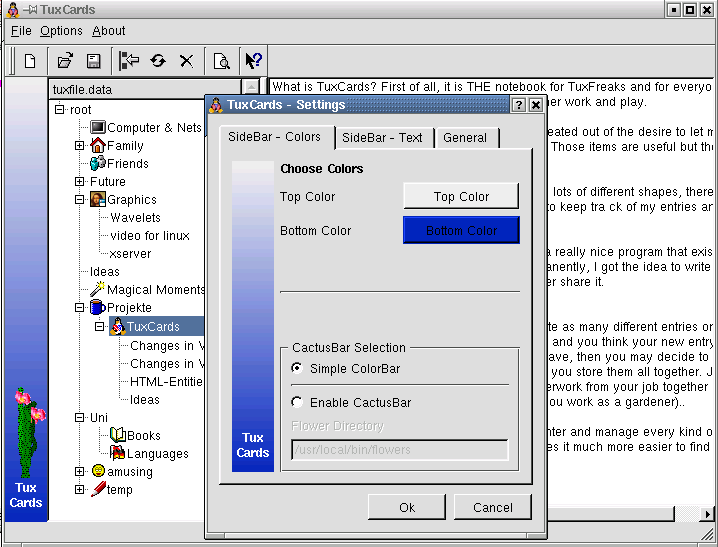The height and width of the screenshot is (547, 718).
Task: Click the cactus flower image in sidebar
Action: pos(29,432)
